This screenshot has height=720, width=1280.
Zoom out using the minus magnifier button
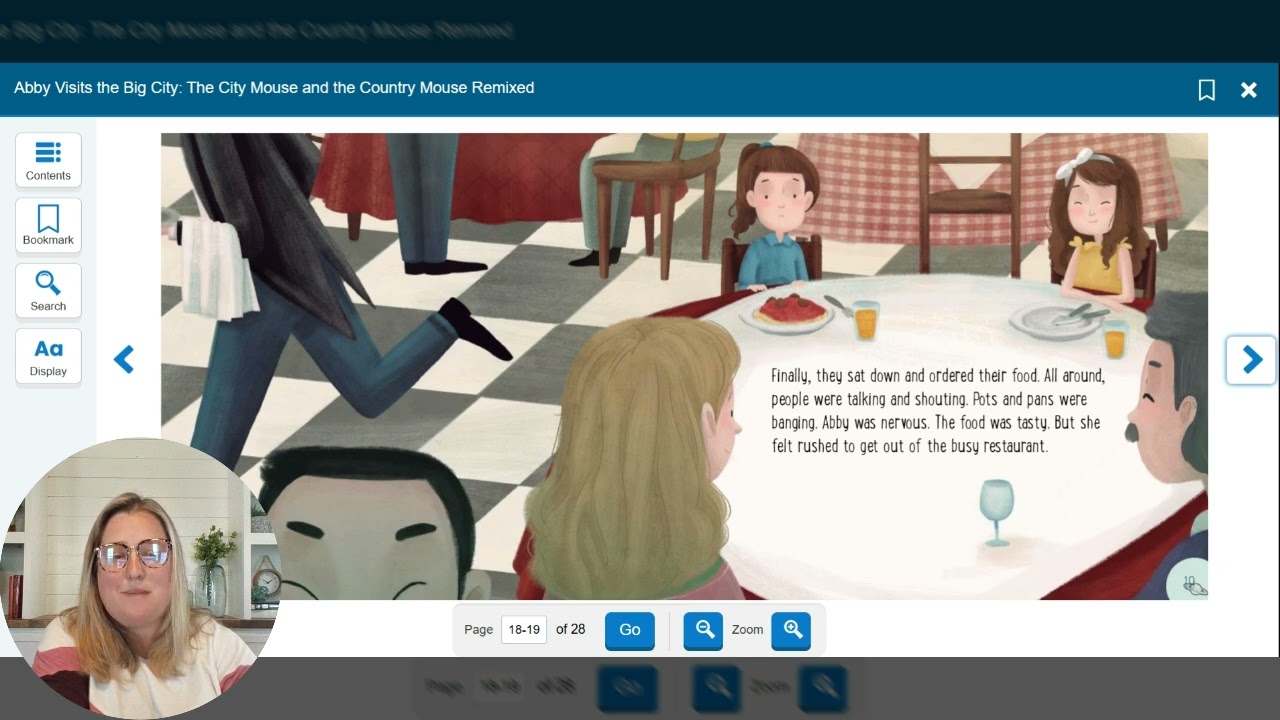(x=703, y=630)
